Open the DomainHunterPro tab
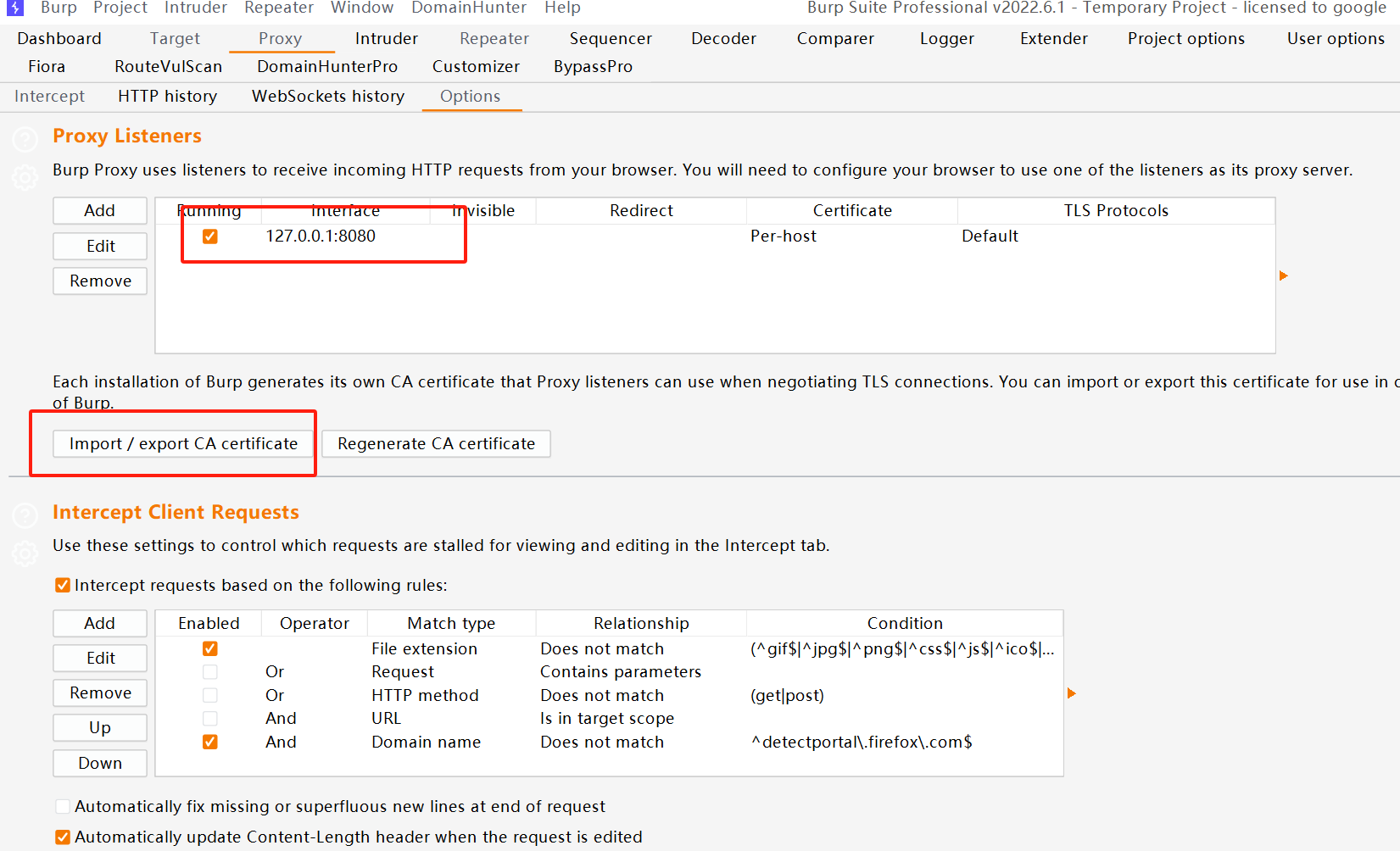The image size is (1400, 851). (327, 66)
